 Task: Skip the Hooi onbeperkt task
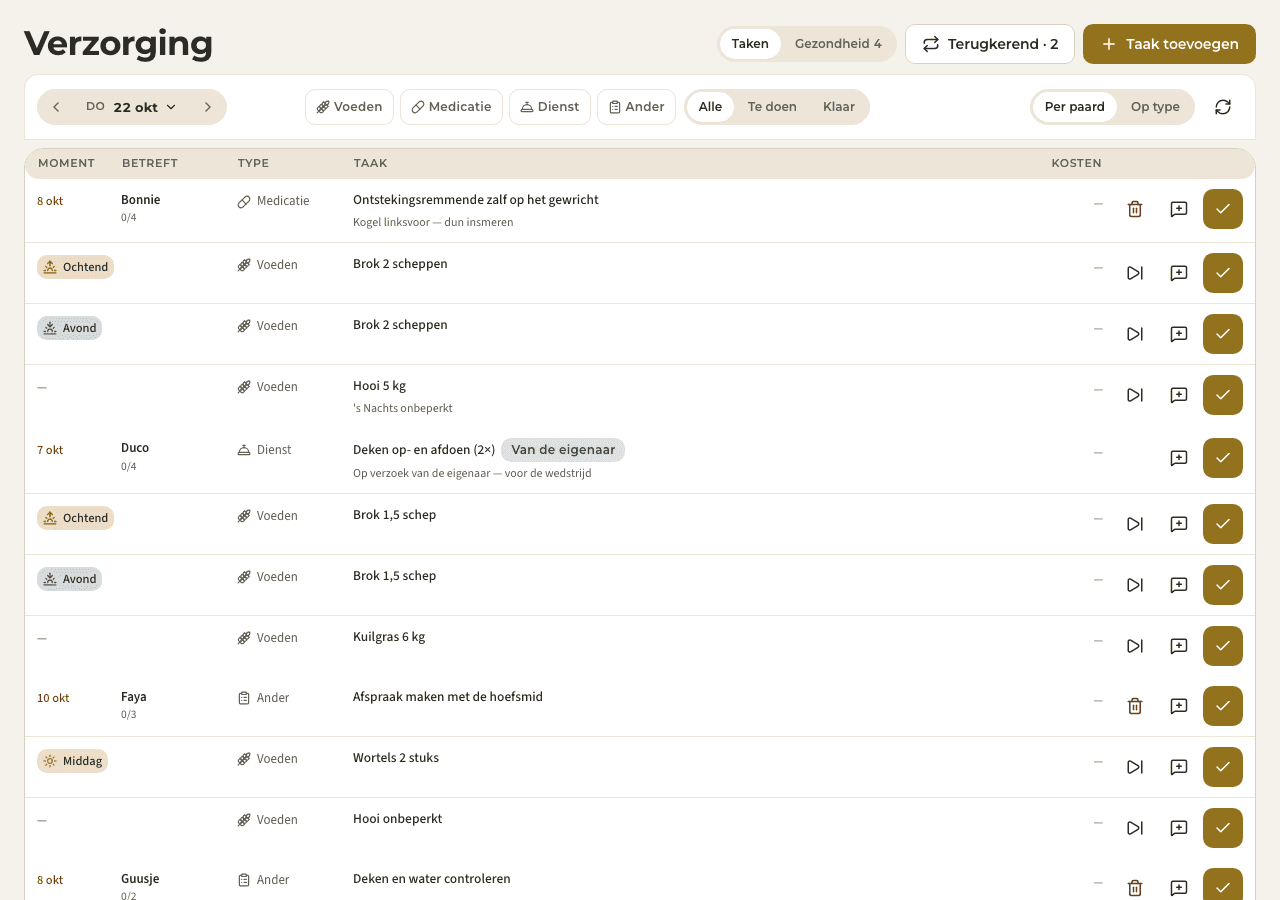pyautogui.click(x=1135, y=828)
